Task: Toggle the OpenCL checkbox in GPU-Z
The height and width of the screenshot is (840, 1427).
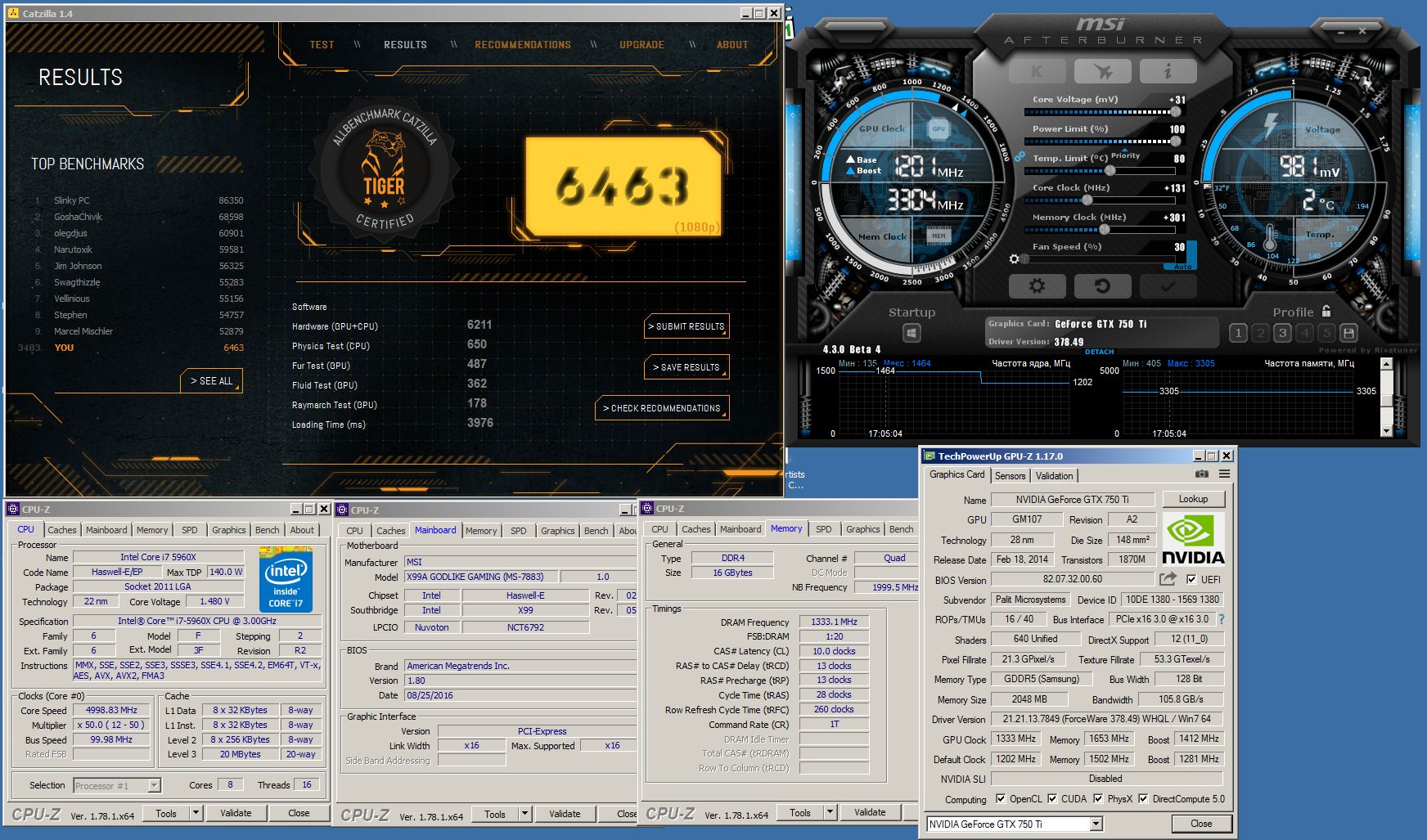Action: (1001, 799)
